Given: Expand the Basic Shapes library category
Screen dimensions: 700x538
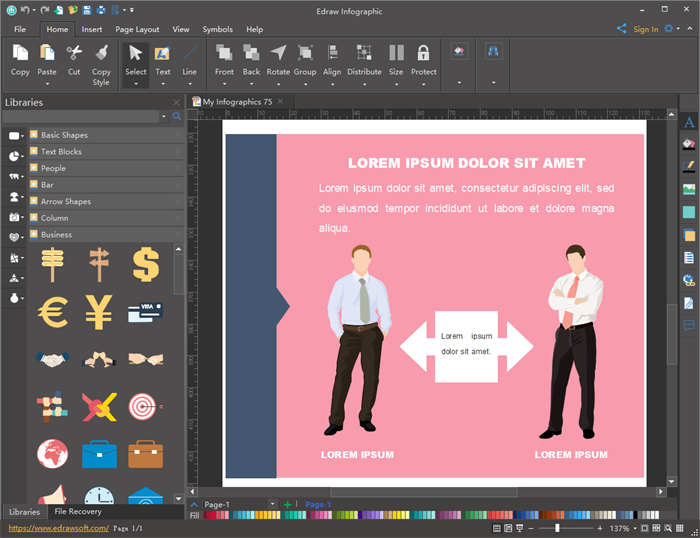Looking at the screenshot, I should coord(64,135).
